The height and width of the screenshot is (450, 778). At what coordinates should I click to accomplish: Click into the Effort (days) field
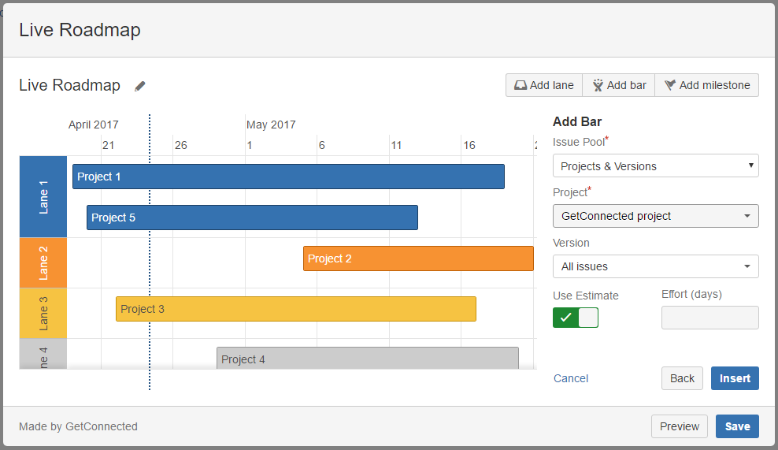(709, 317)
